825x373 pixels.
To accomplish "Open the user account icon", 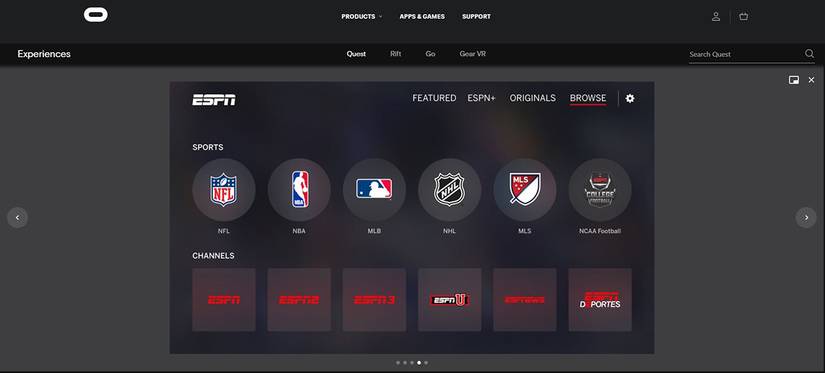I will pyautogui.click(x=716, y=17).
